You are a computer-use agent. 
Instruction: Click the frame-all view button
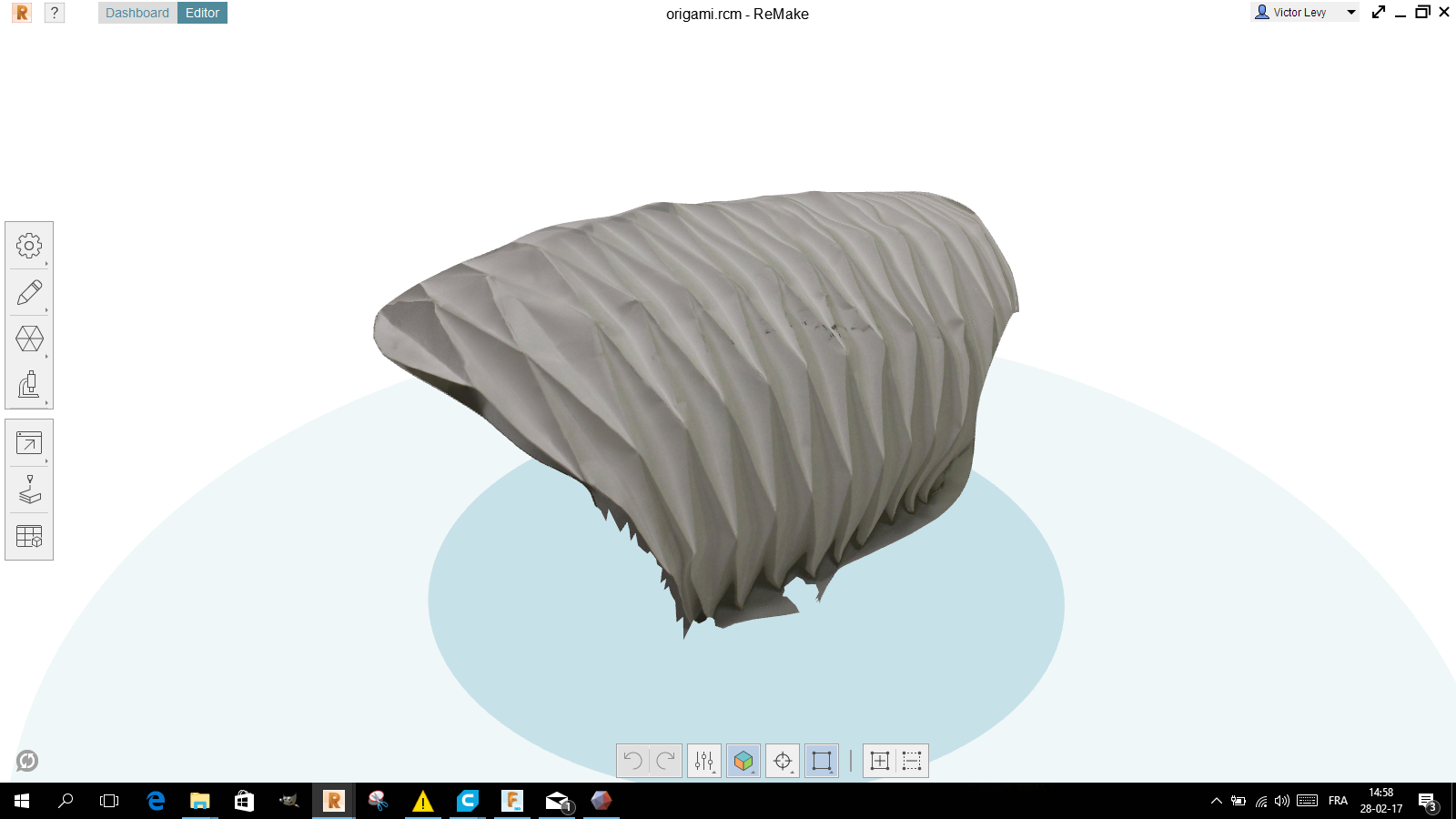(880, 761)
